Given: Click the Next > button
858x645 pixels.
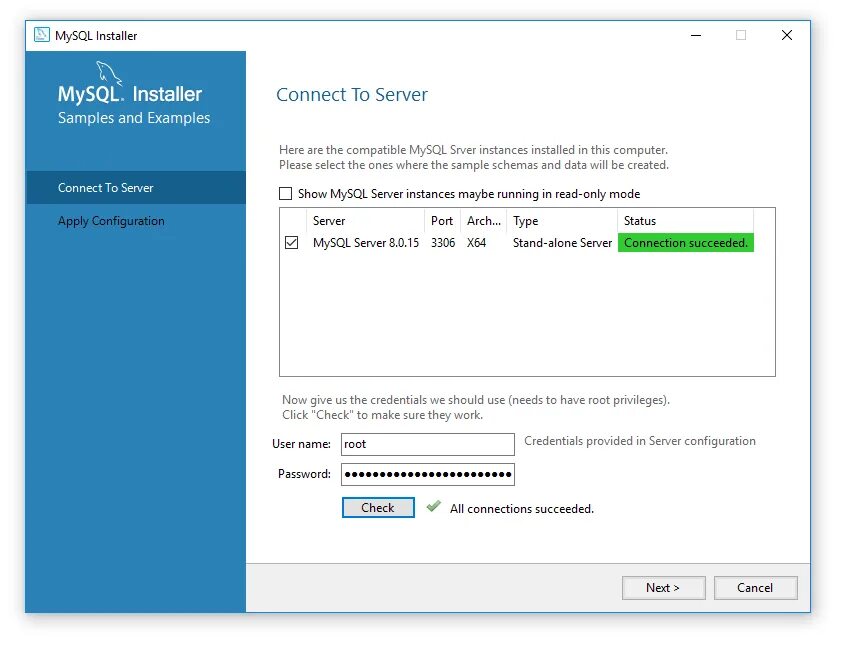Looking at the screenshot, I should pyautogui.click(x=663, y=588).
